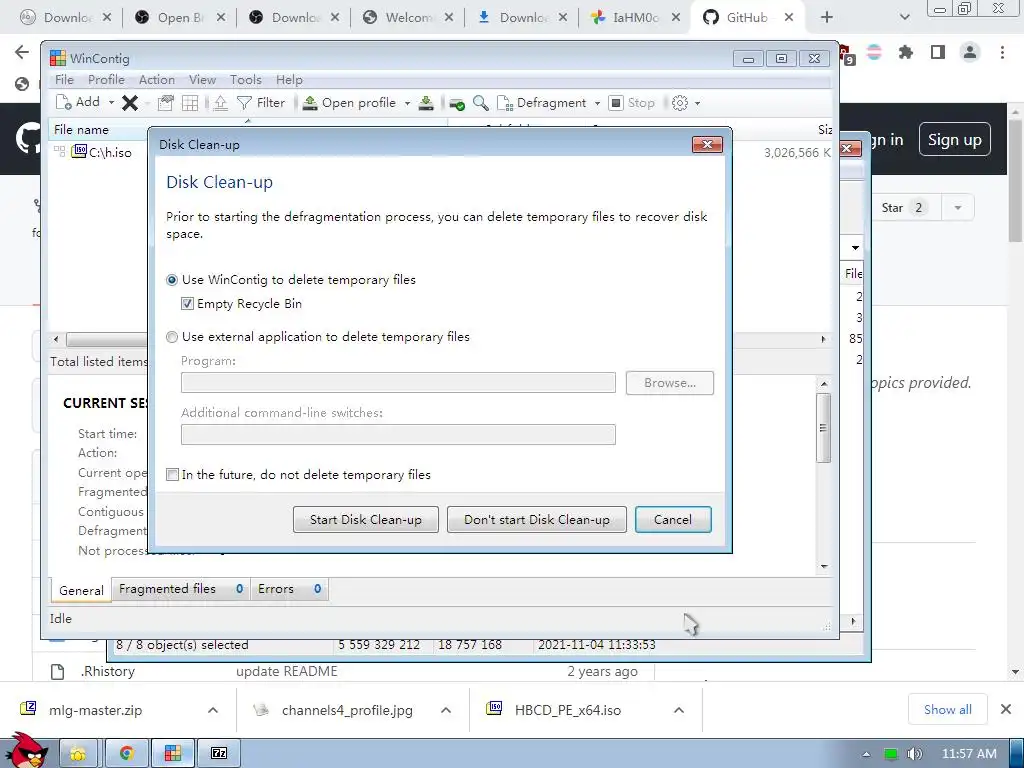Click the file list horizontal scrollbar thumb

[108, 340]
